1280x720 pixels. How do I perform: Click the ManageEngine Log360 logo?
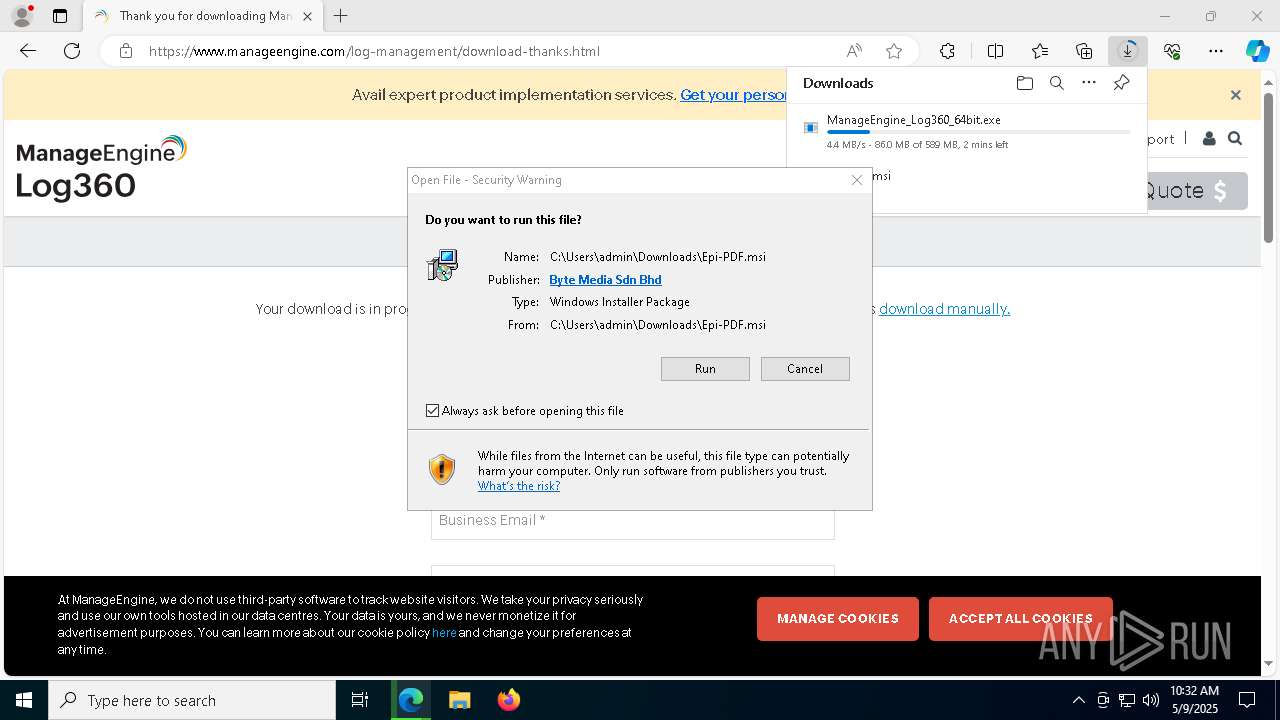[x=101, y=168]
